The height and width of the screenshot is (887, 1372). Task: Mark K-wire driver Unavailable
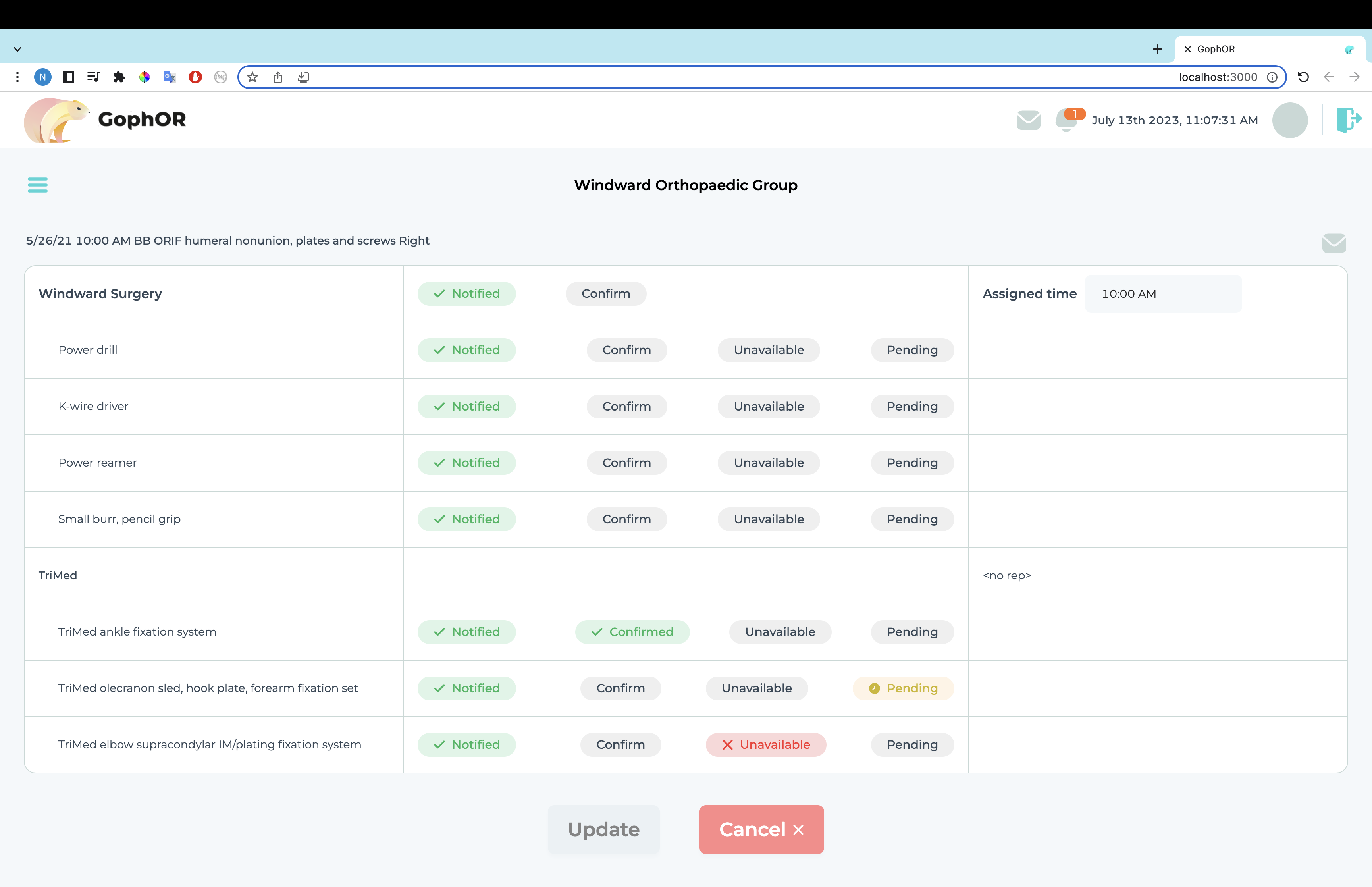click(x=769, y=407)
